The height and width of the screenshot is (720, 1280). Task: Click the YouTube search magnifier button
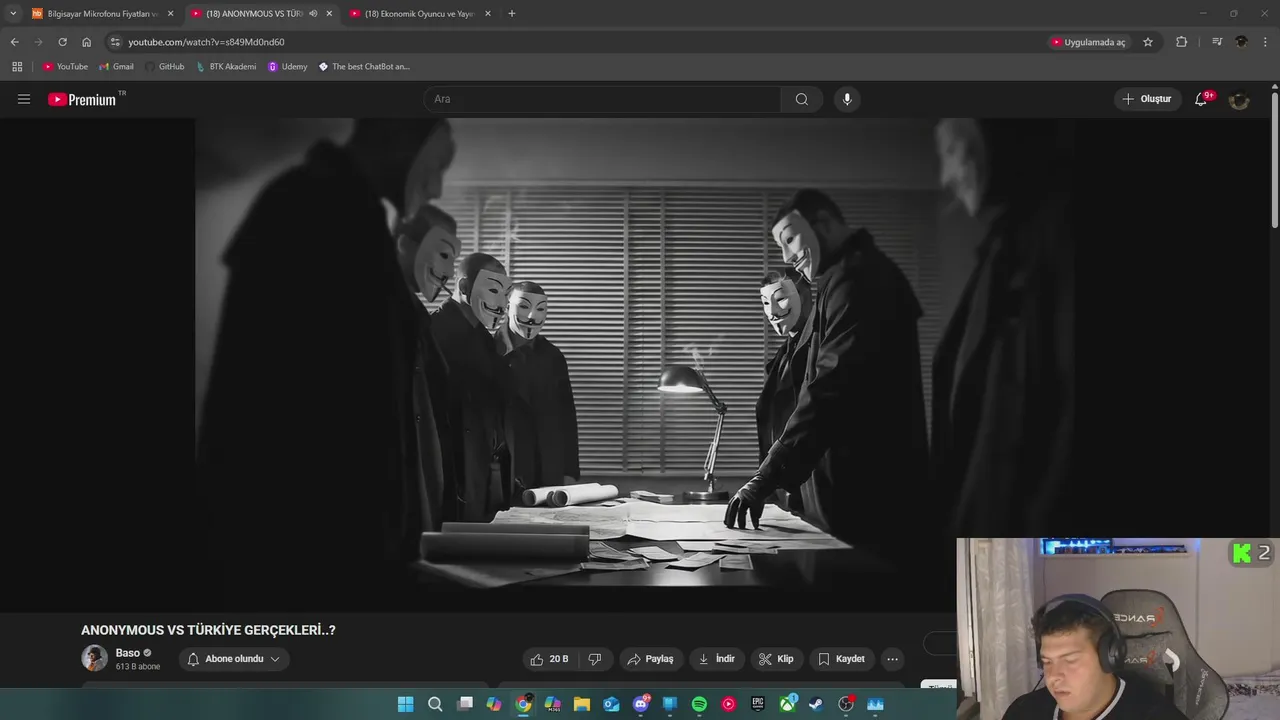[802, 99]
